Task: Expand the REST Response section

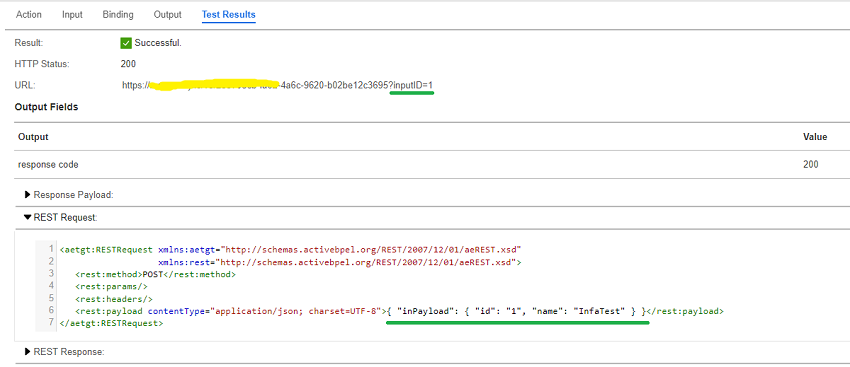Action: click(x=65, y=352)
